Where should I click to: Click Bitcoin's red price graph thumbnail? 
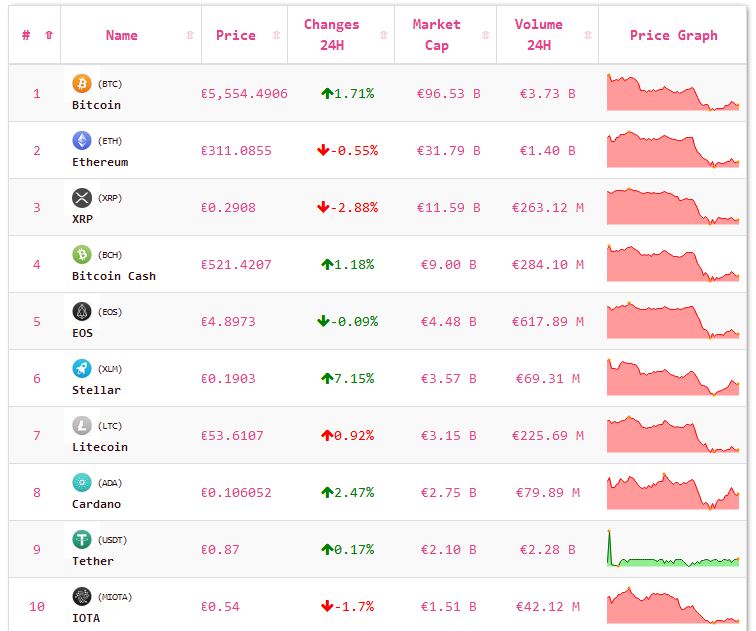(672, 92)
